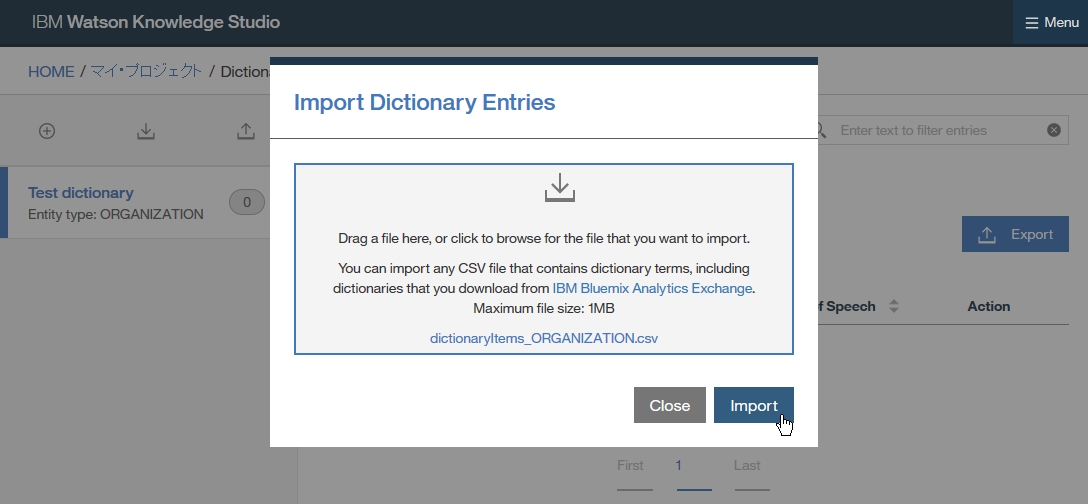Select the Test dictionary entry
Screen dimensions: 1088x504
click(81, 193)
